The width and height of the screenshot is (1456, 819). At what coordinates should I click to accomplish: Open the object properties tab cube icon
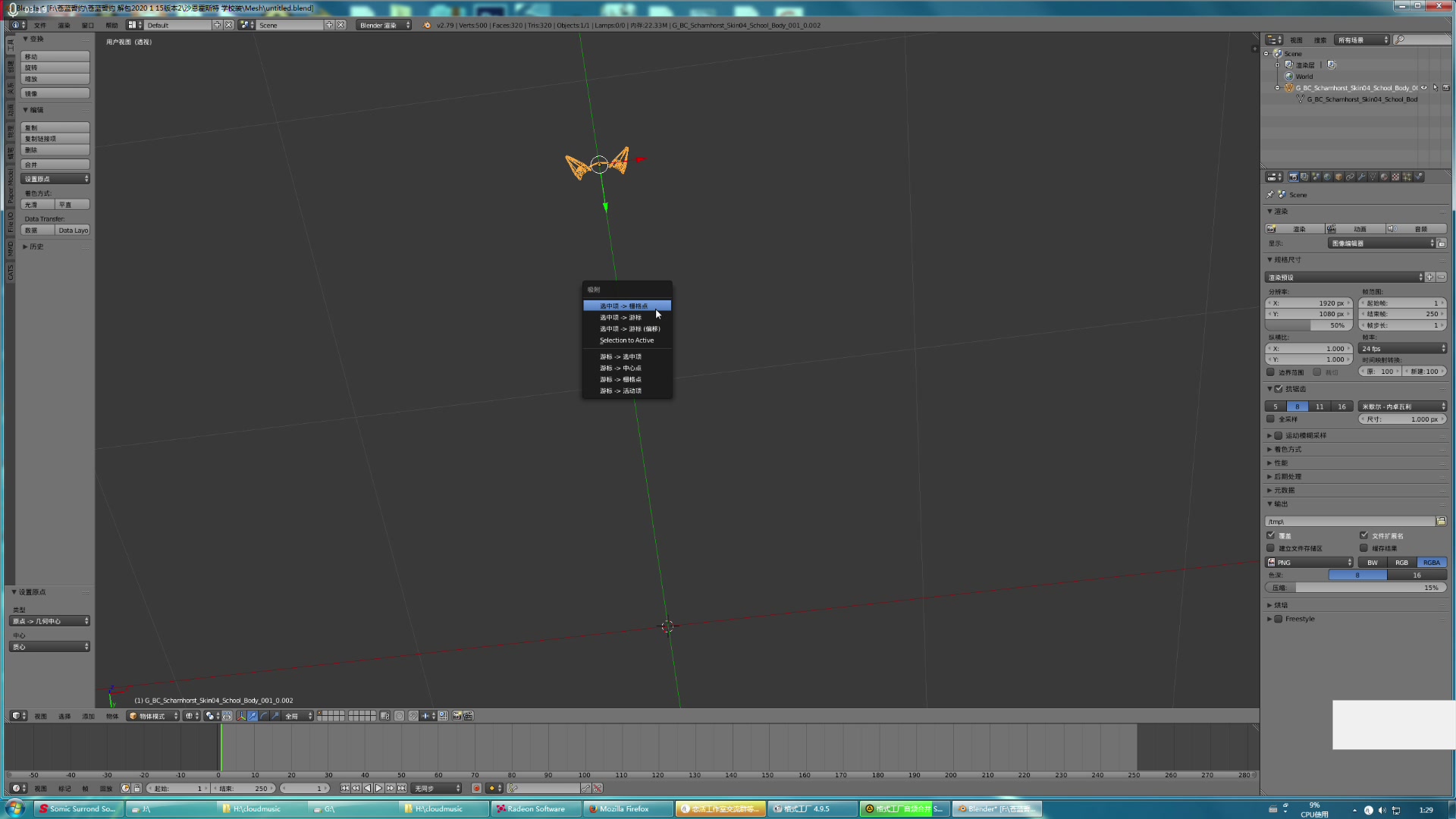pyautogui.click(x=1338, y=177)
